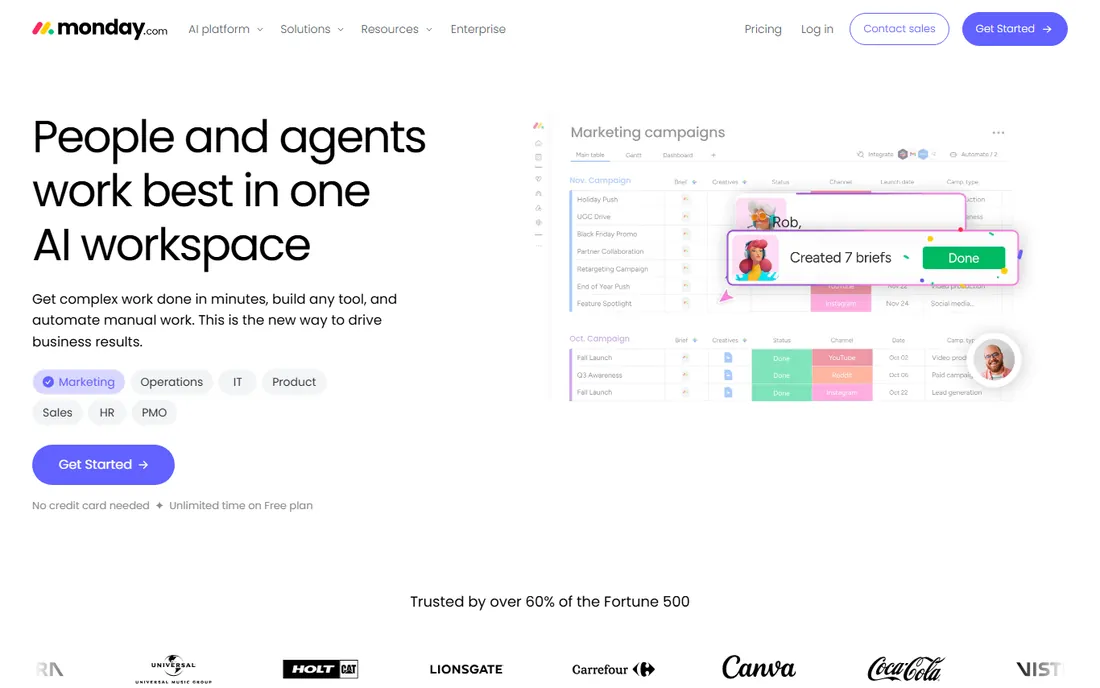Switch to the Gantt tab
The width and height of the screenshot is (1100, 688).
pos(633,155)
